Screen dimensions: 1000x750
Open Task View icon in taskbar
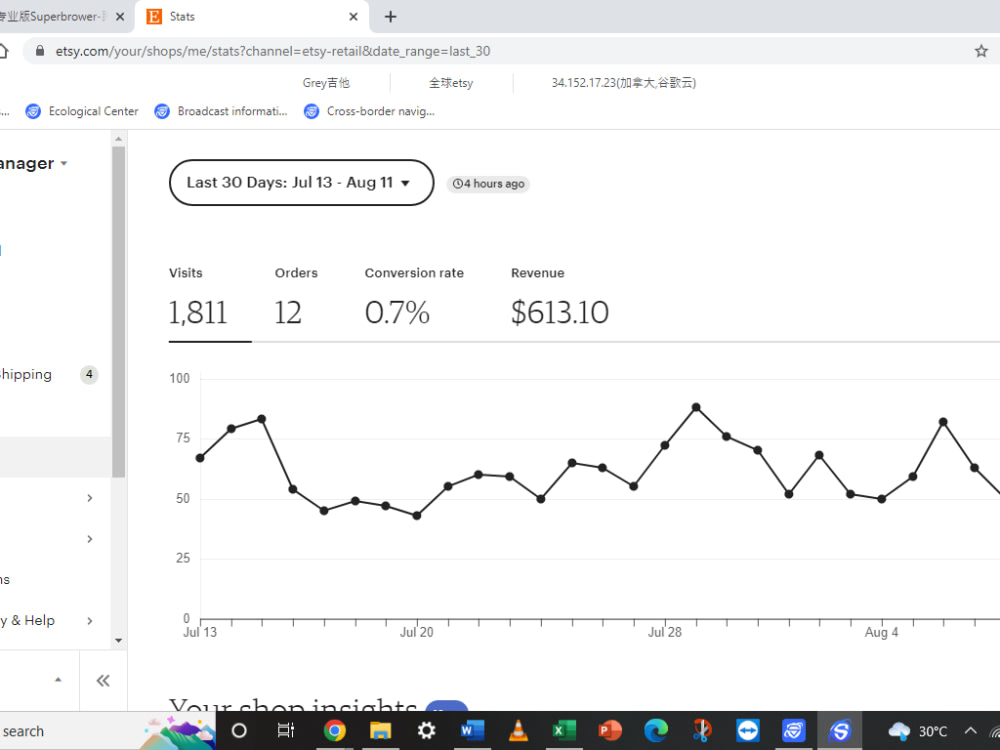coord(286,731)
